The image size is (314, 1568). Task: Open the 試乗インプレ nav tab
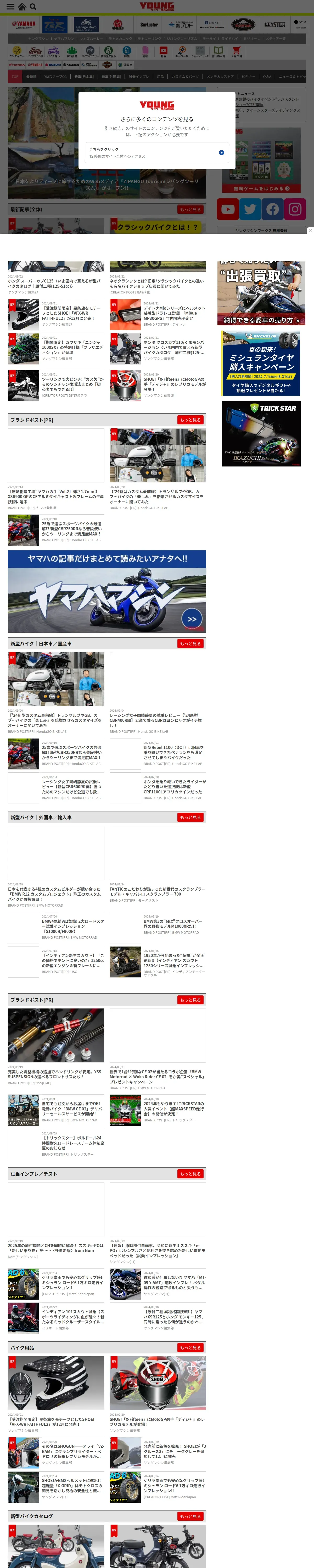[x=139, y=77]
